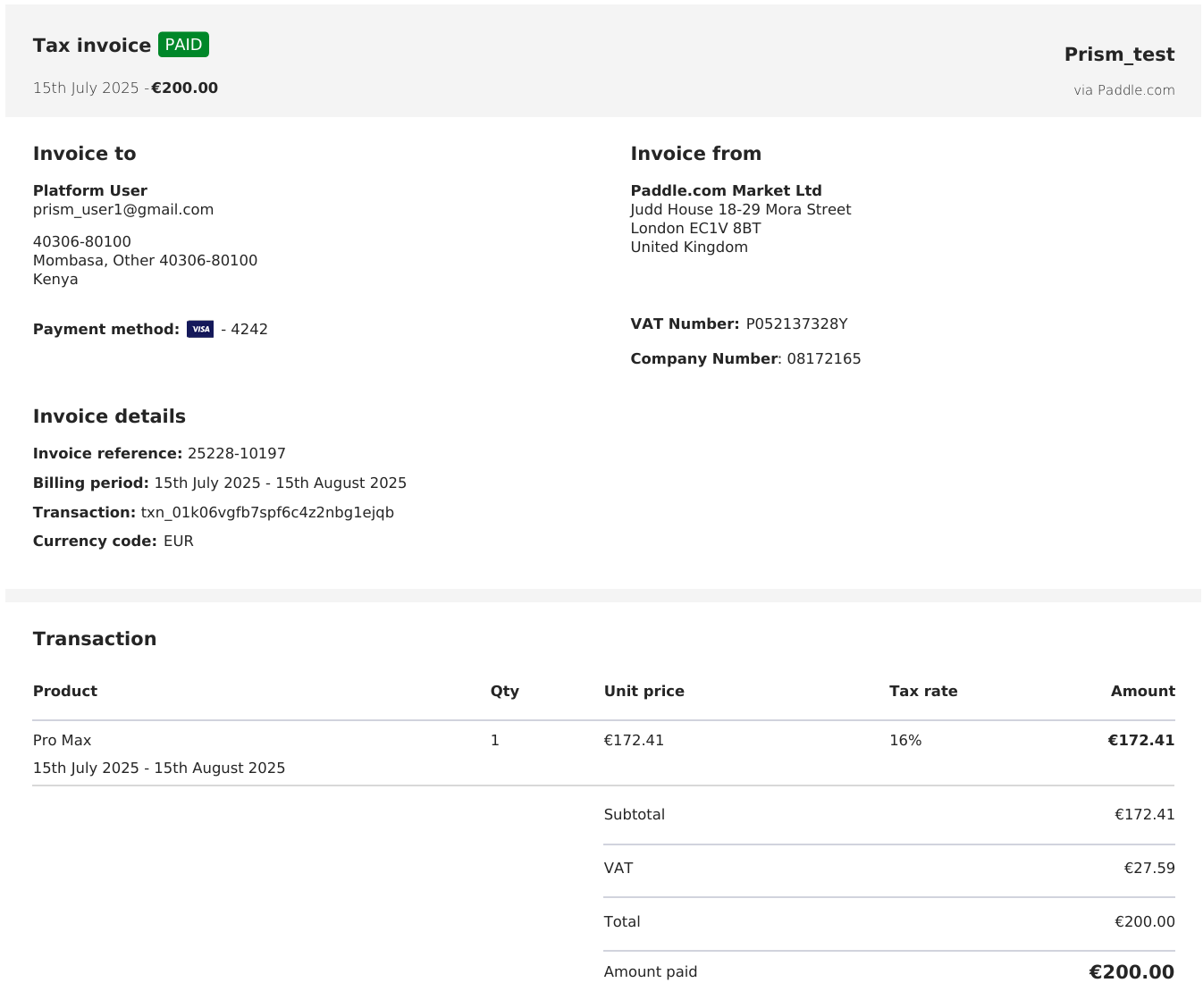Click the green PAID badge

(x=183, y=45)
